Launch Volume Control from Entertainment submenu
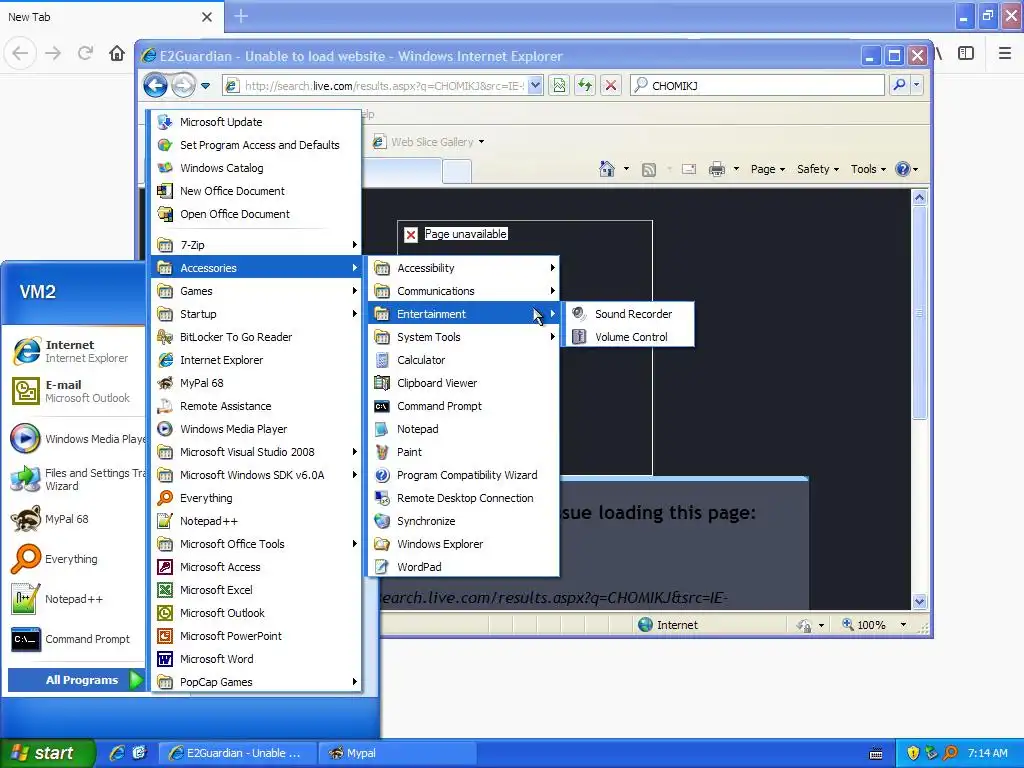This screenshot has width=1024, height=768. coord(629,337)
